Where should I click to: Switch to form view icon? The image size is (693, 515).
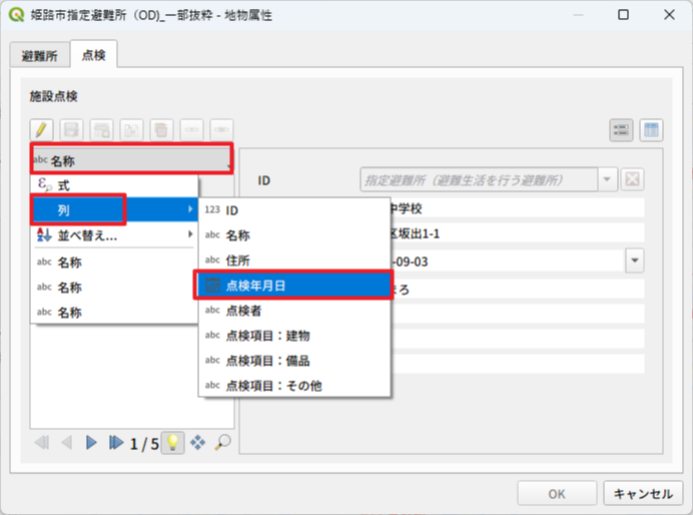click(621, 131)
